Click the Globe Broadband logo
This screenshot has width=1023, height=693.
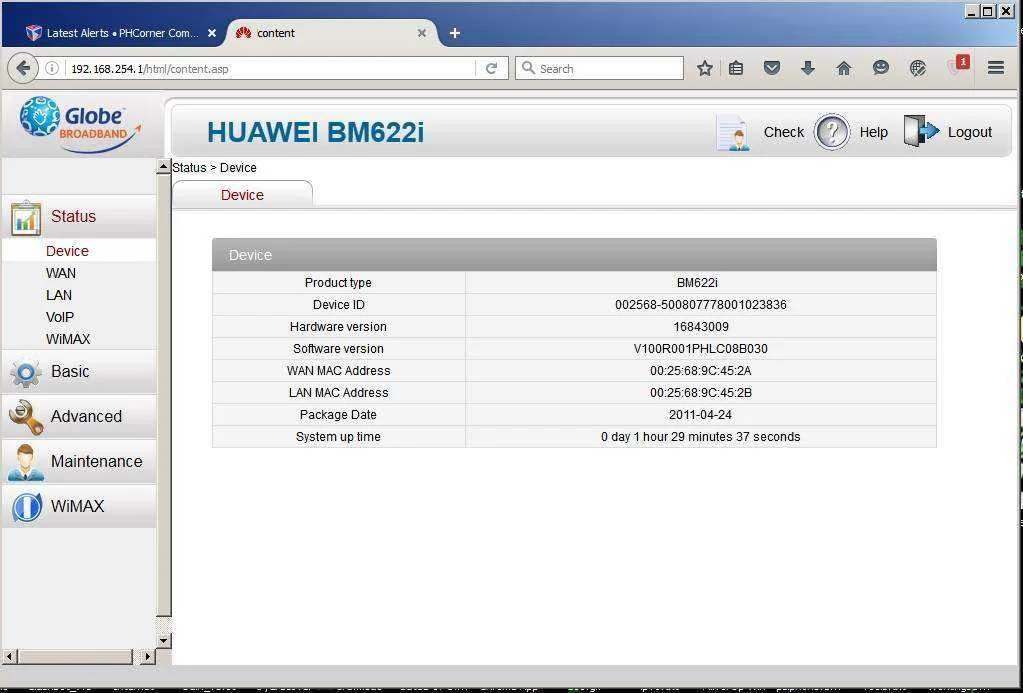click(x=80, y=125)
